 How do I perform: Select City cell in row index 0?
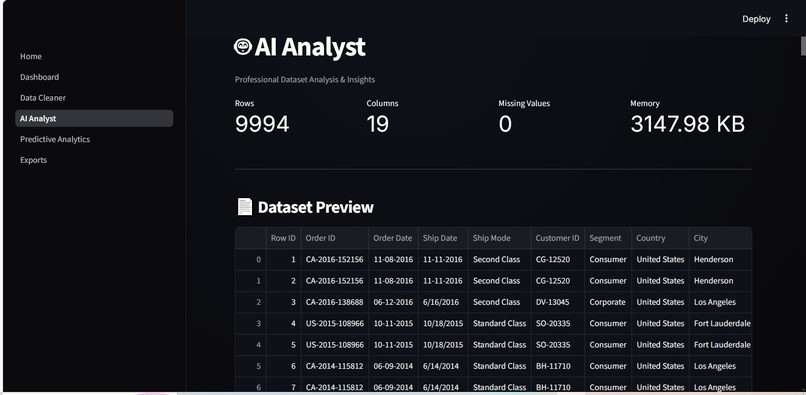(721, 260)
